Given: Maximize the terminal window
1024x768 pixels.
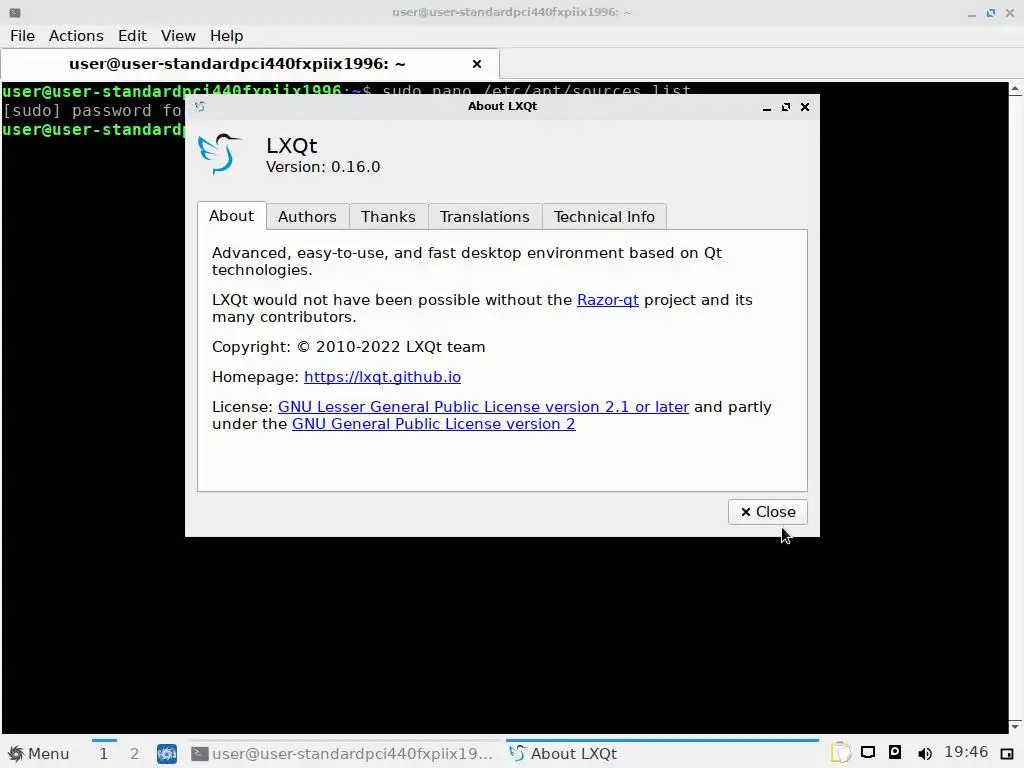Looking at the screenshot, I should point(991,13).
